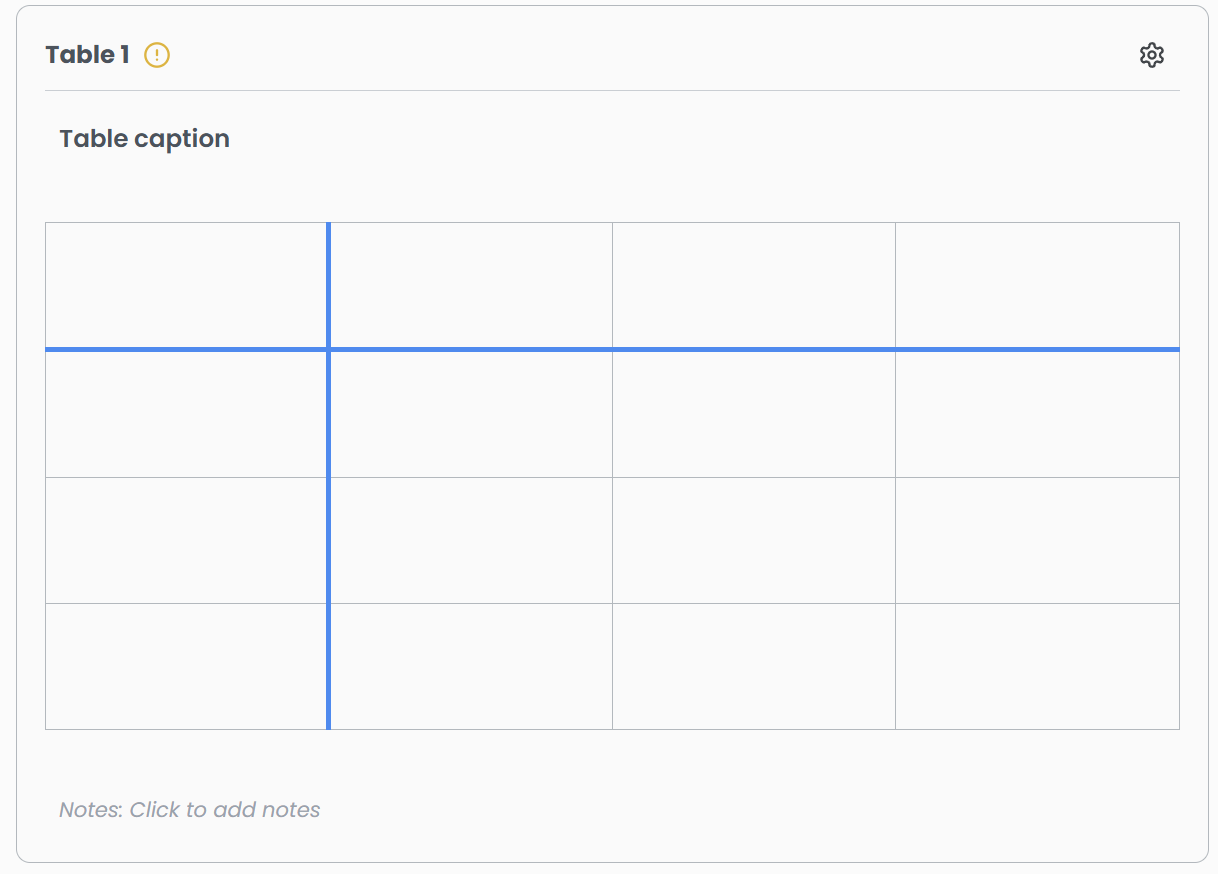Click the second row, fourth column cell
This screenshot has width=1218, height=874.
point(1037,414)
